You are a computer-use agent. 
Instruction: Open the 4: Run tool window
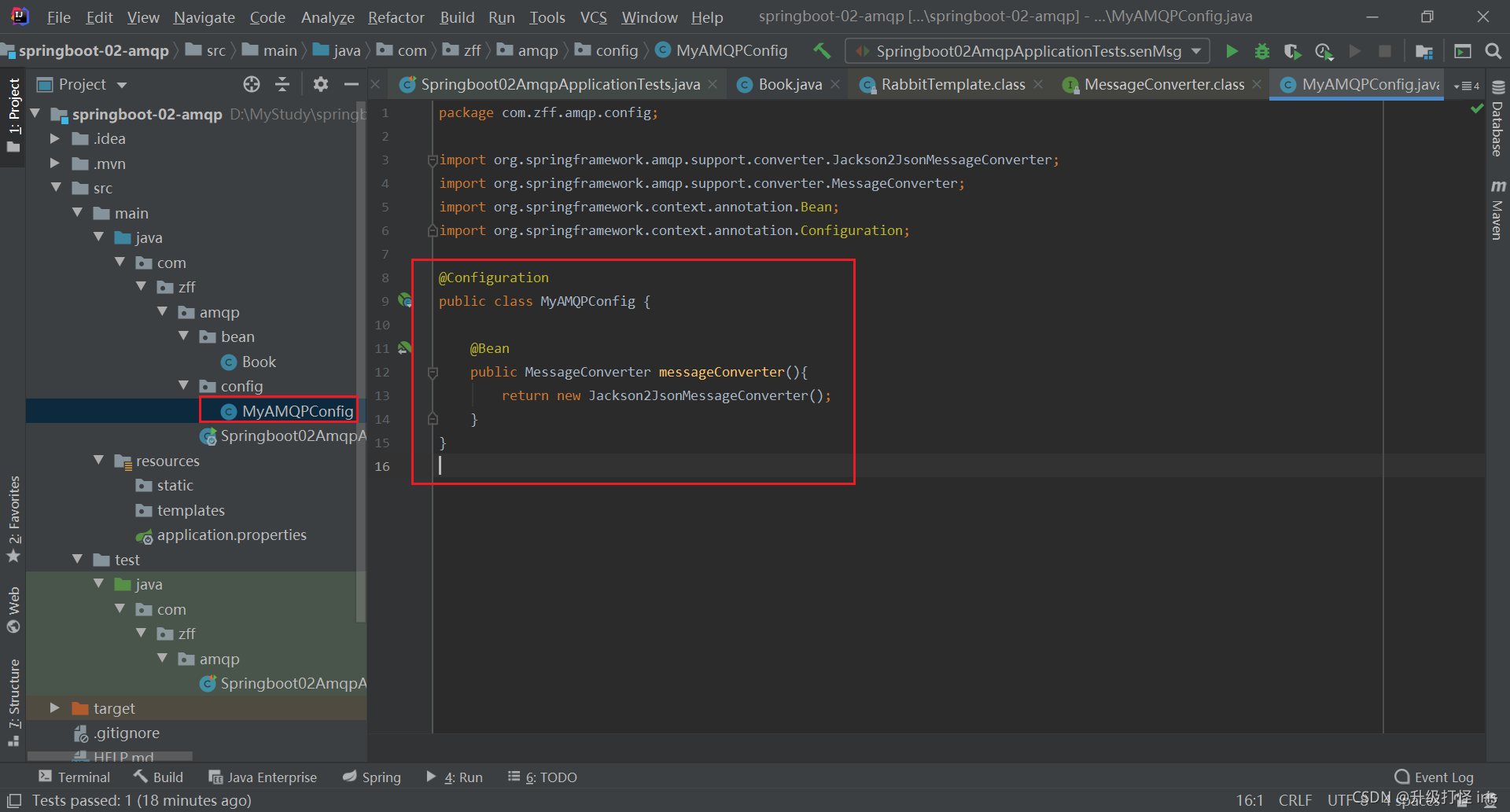coord(455,777)
